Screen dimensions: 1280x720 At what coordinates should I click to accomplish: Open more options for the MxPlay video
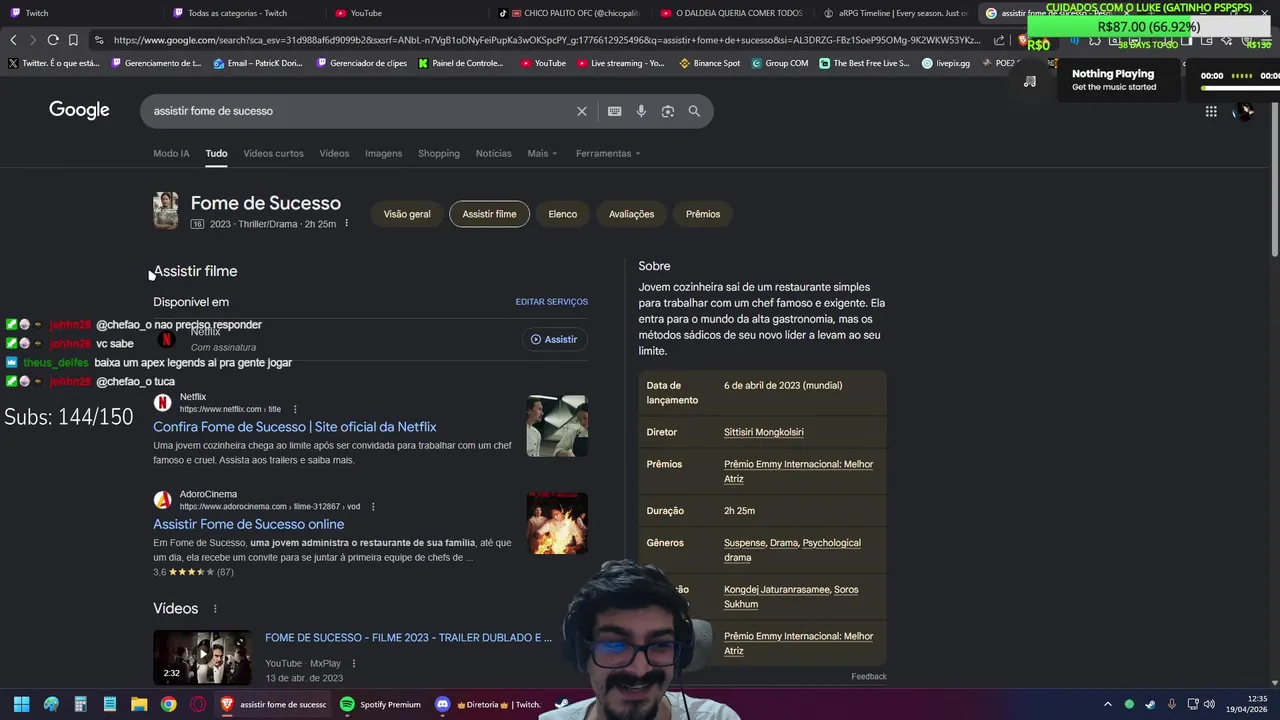[x=353, y=663]
